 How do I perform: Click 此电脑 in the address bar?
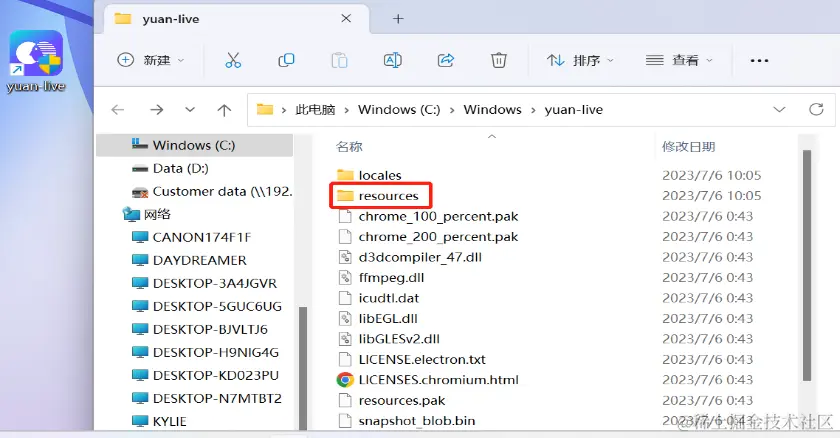coord(315,110)
